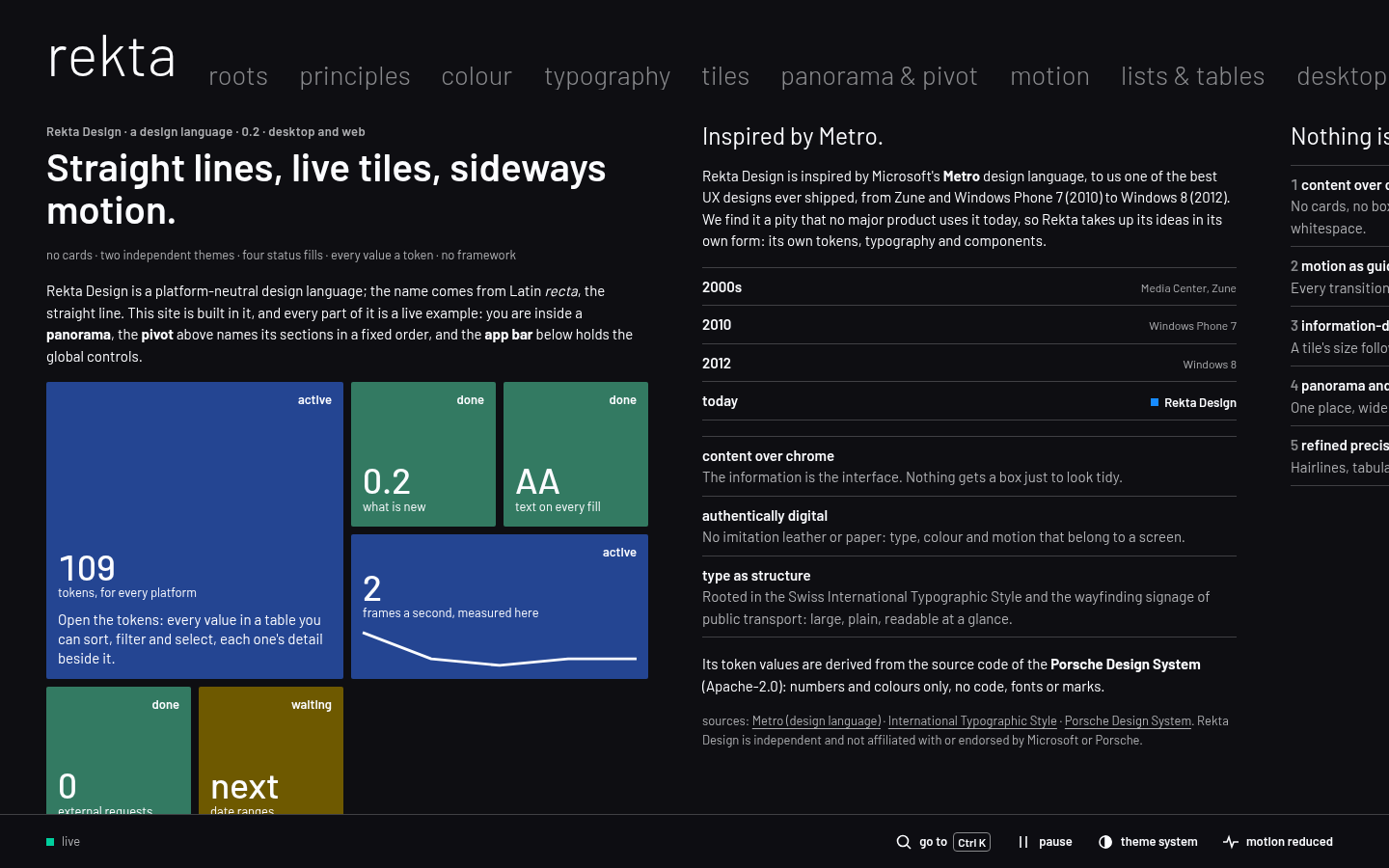1389x868 pixels.
Task: Open go to command palette
Action: [x=942, y=842]
